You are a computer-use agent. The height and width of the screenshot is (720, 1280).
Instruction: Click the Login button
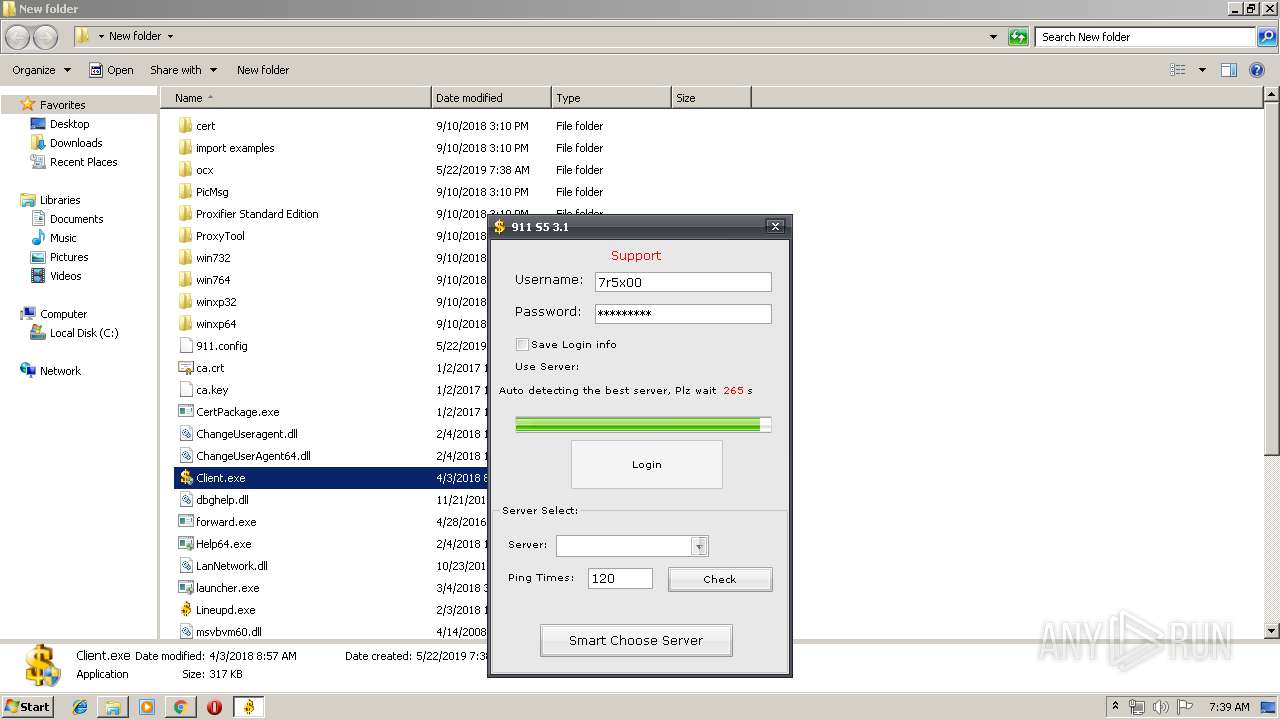(647, 464)
